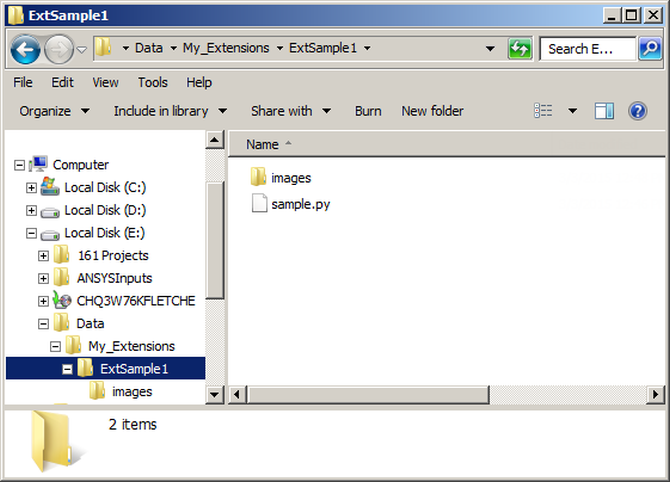
Task: Select Local Disk (E:) in the tree
Action: (x=105, y=233)
